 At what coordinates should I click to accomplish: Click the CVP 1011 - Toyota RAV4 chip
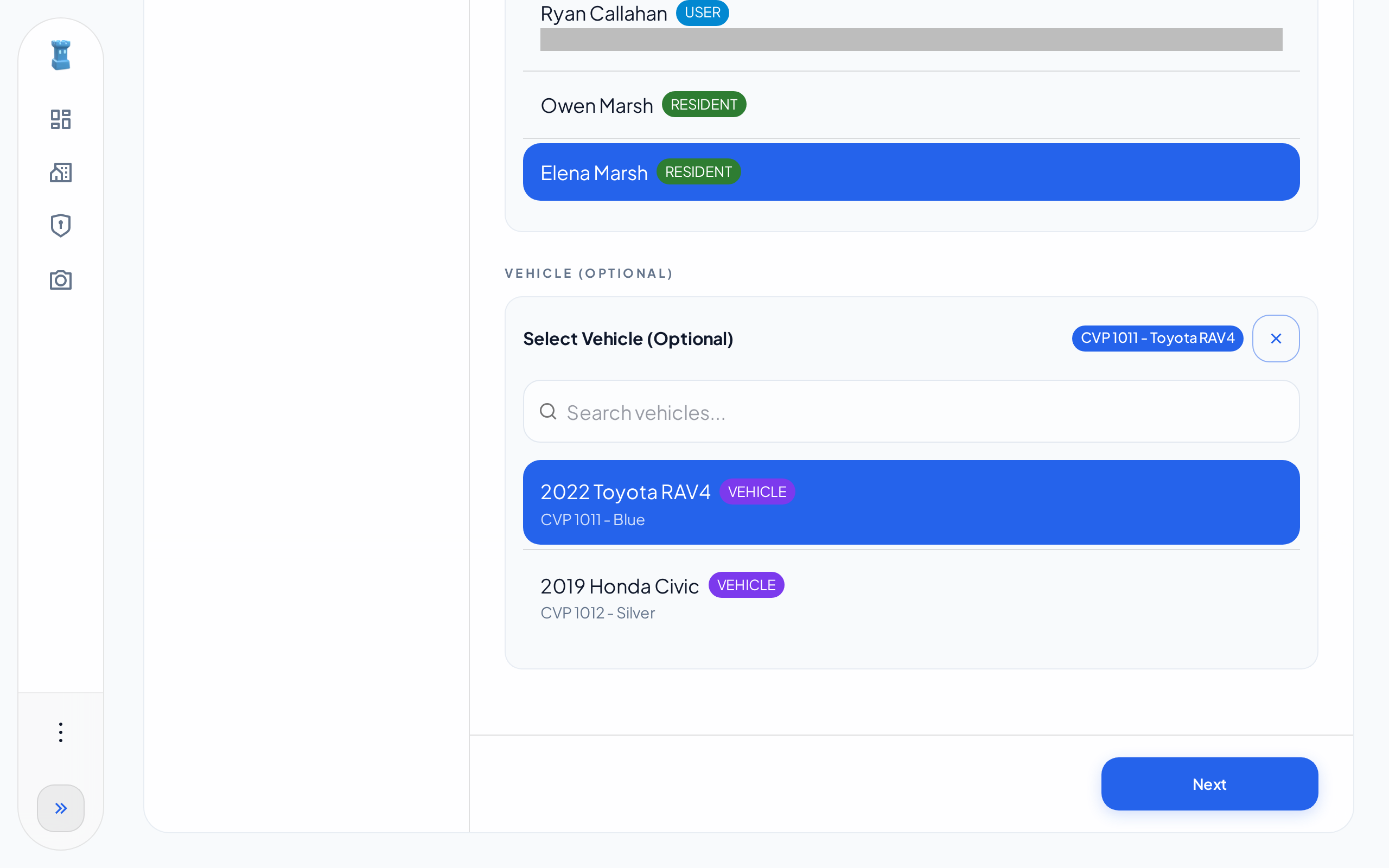point(1157,338)
